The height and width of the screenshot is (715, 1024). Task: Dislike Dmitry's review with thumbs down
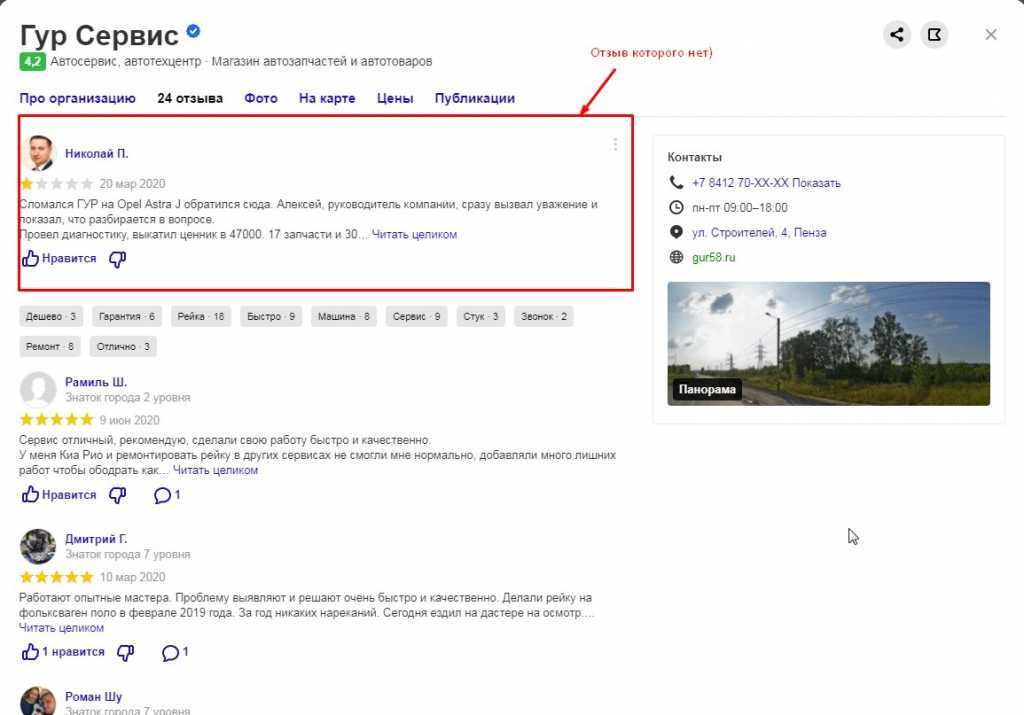pos(124,651)
